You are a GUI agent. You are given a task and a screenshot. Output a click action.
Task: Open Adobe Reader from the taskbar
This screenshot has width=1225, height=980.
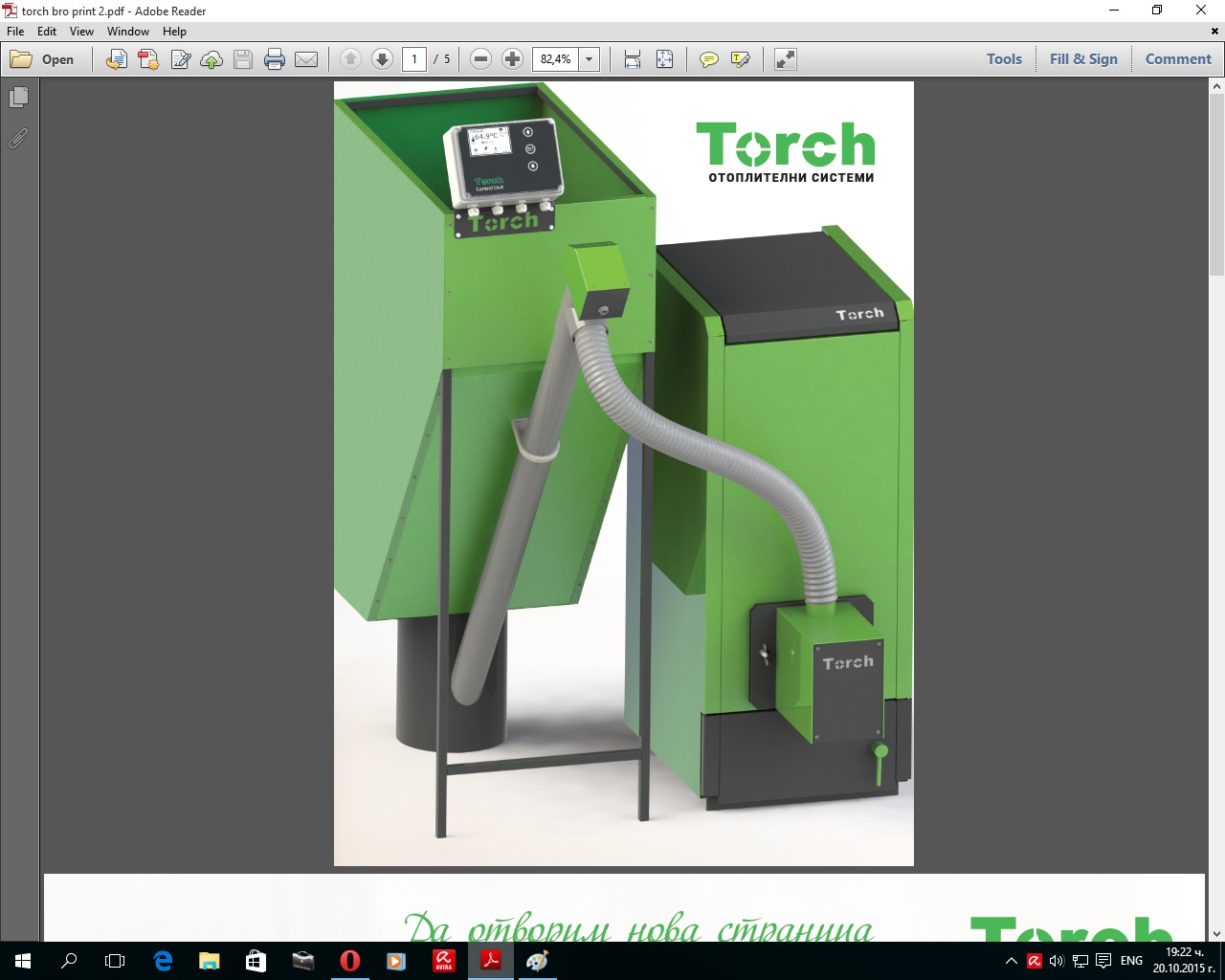tap(491, 960)
